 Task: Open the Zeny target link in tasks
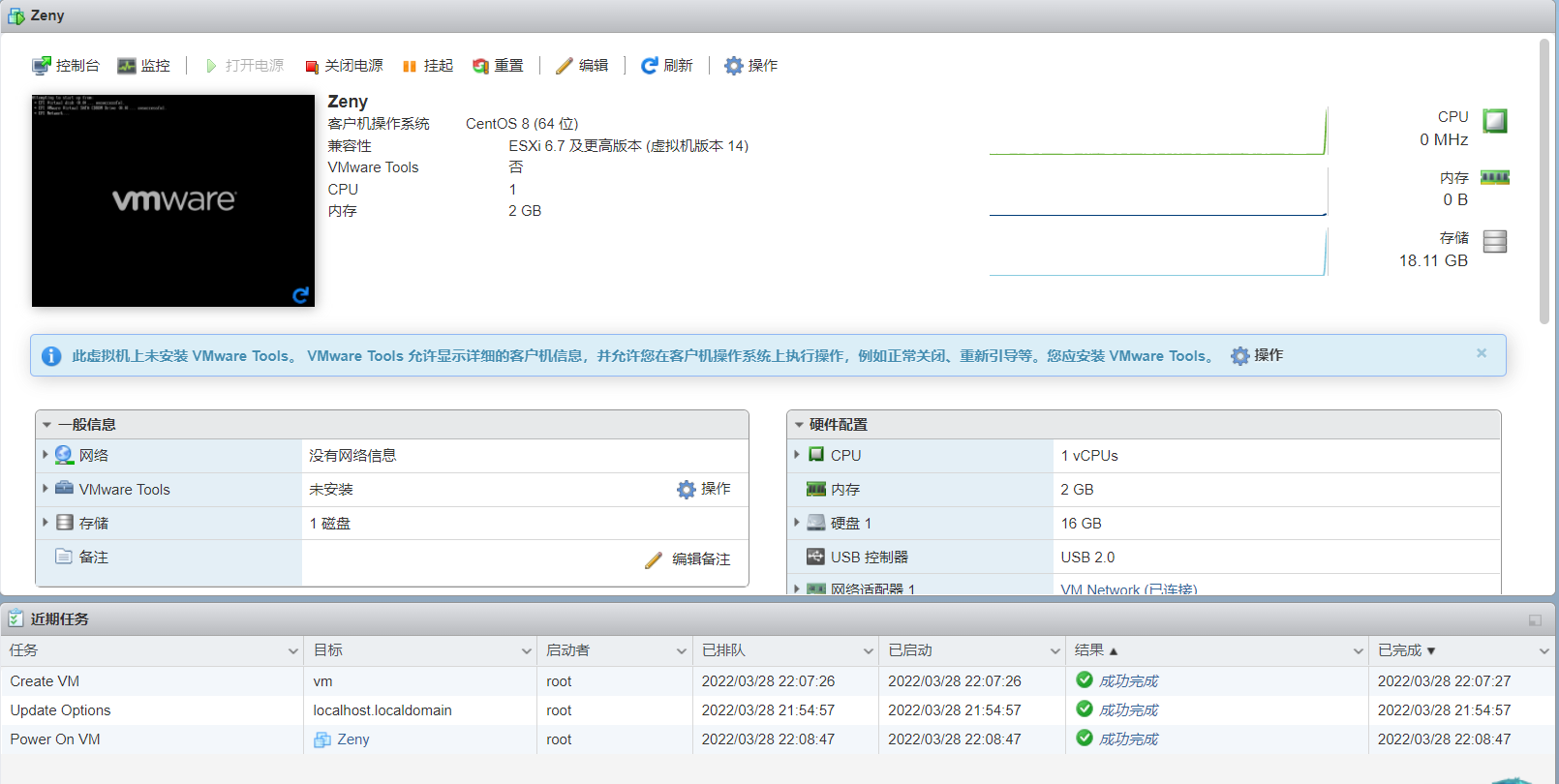[353, 739]
